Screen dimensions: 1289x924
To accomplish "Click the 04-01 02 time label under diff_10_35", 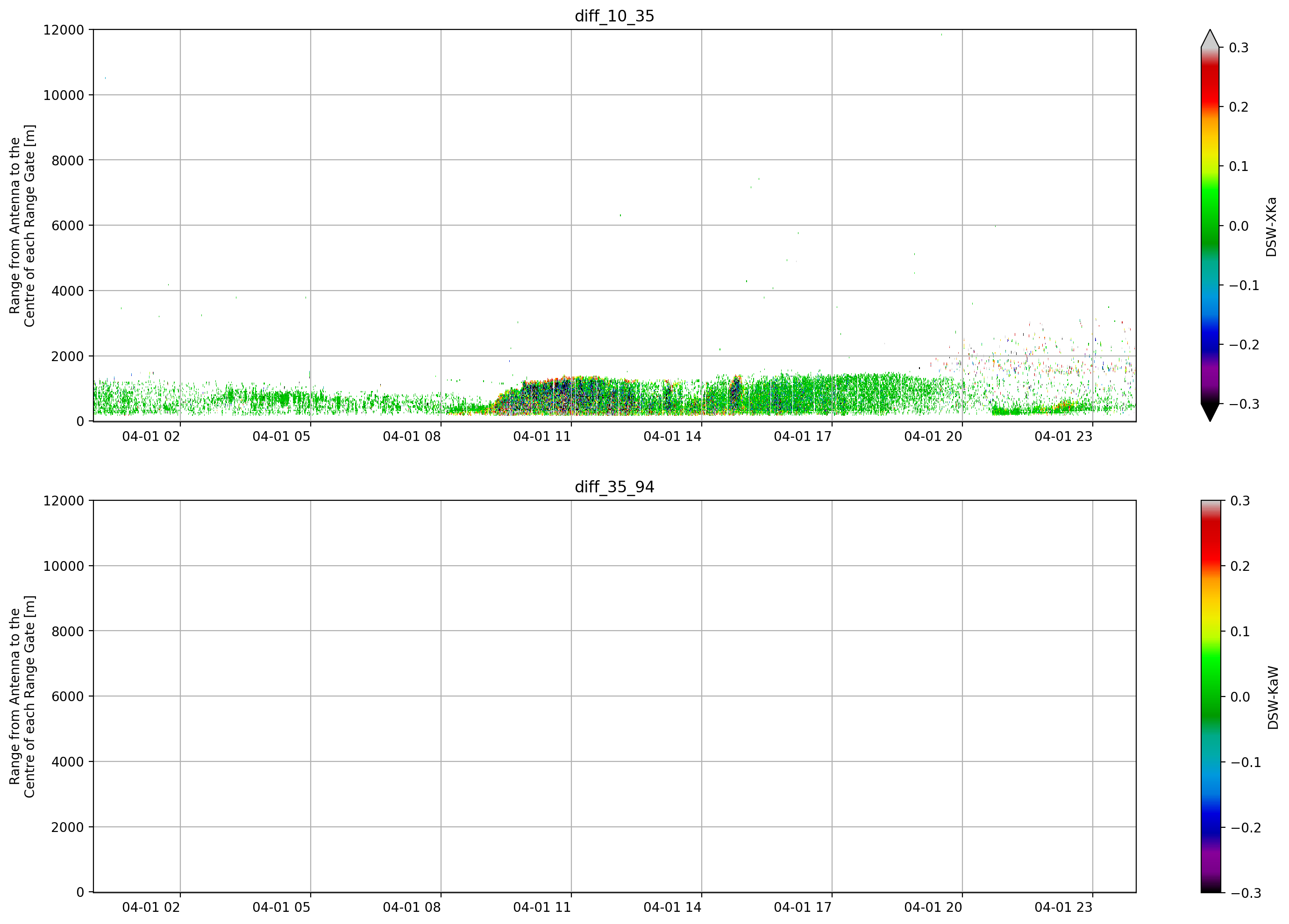I will tap(151, 436).
